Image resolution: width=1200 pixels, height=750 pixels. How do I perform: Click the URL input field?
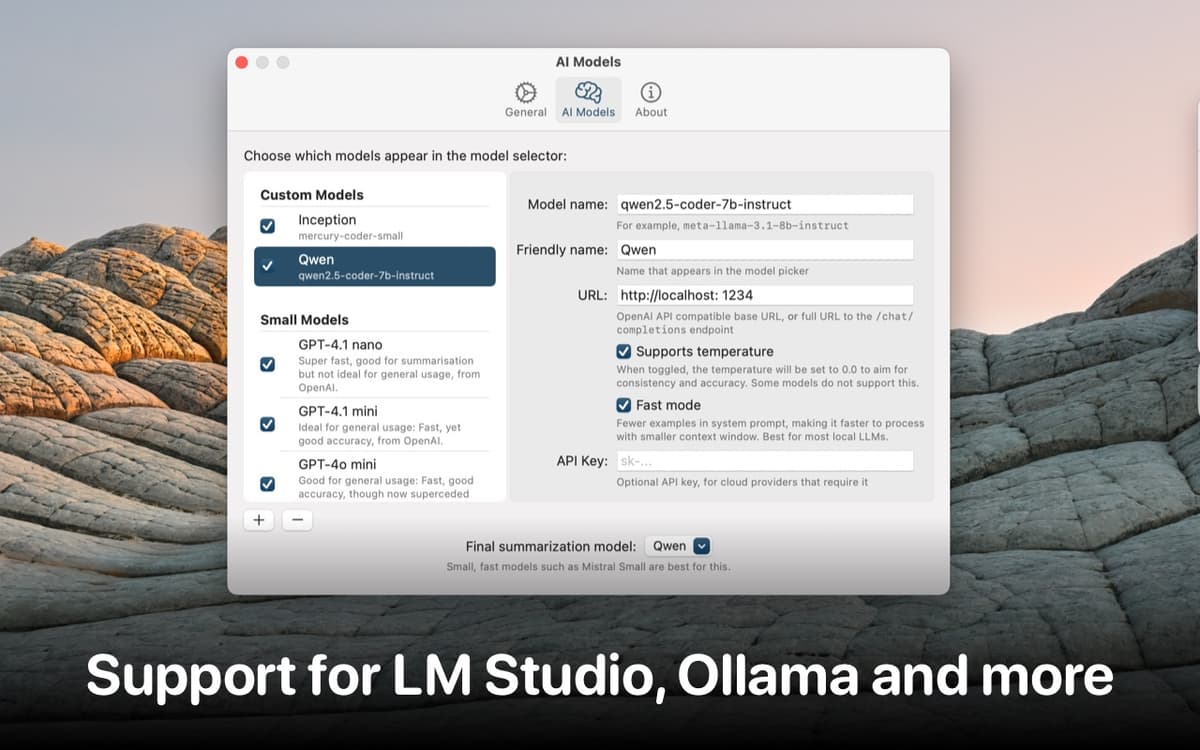764,295
